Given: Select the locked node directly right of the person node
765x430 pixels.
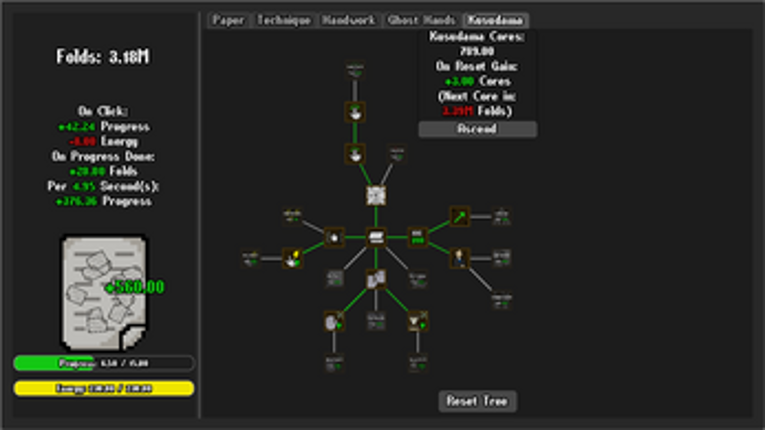Looking at the screenshot, I should coord(501,258).
